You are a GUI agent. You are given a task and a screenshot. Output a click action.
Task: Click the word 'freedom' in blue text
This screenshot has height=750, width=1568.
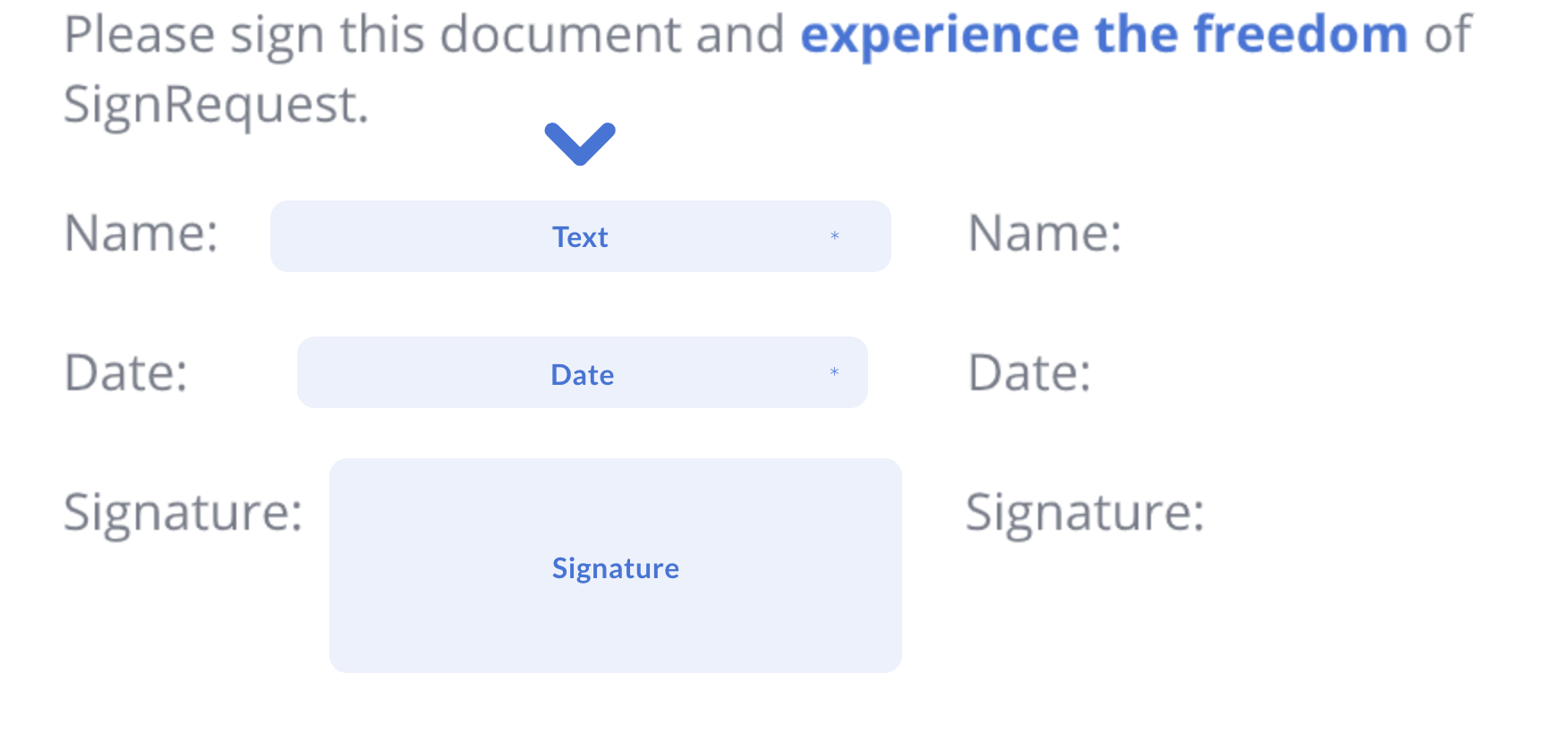point(1301,36)
